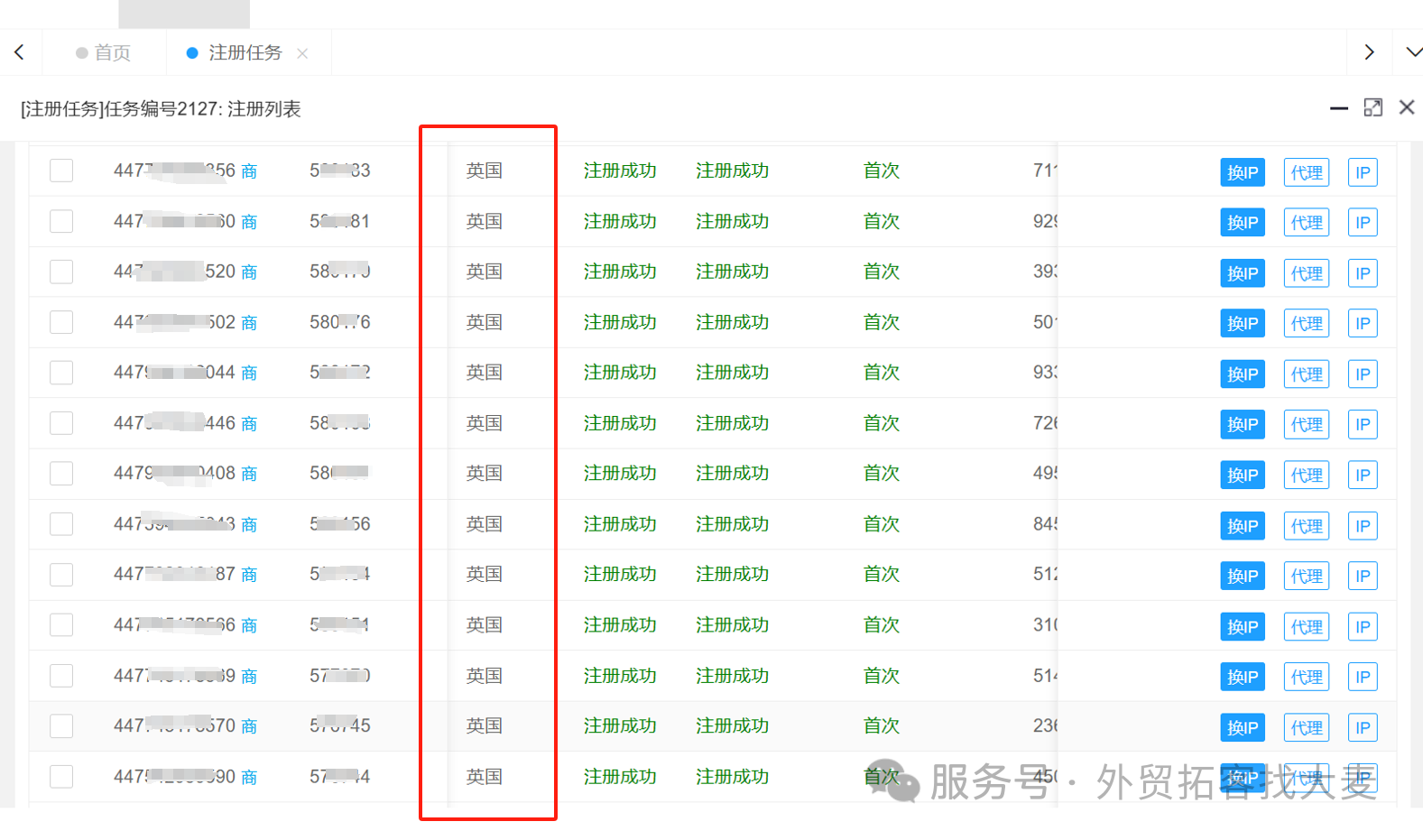Click the code 580..76 in row 502
1423x840 pixels.
coord(339,322)
